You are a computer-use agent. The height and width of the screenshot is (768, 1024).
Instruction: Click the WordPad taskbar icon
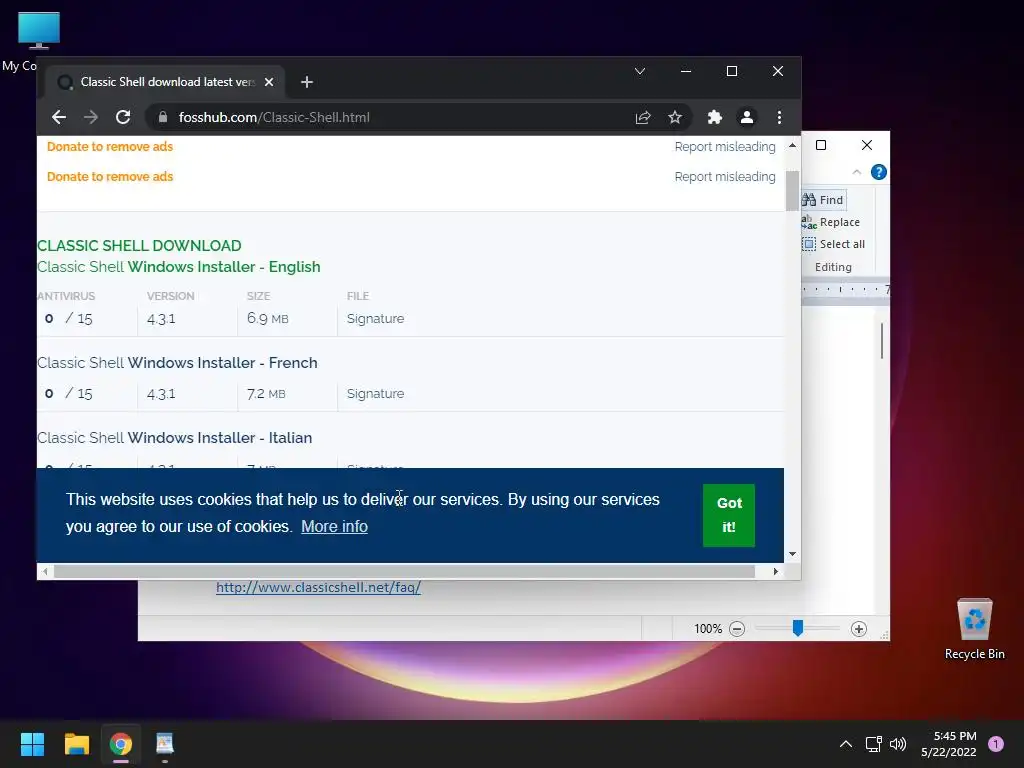point(165,744)
